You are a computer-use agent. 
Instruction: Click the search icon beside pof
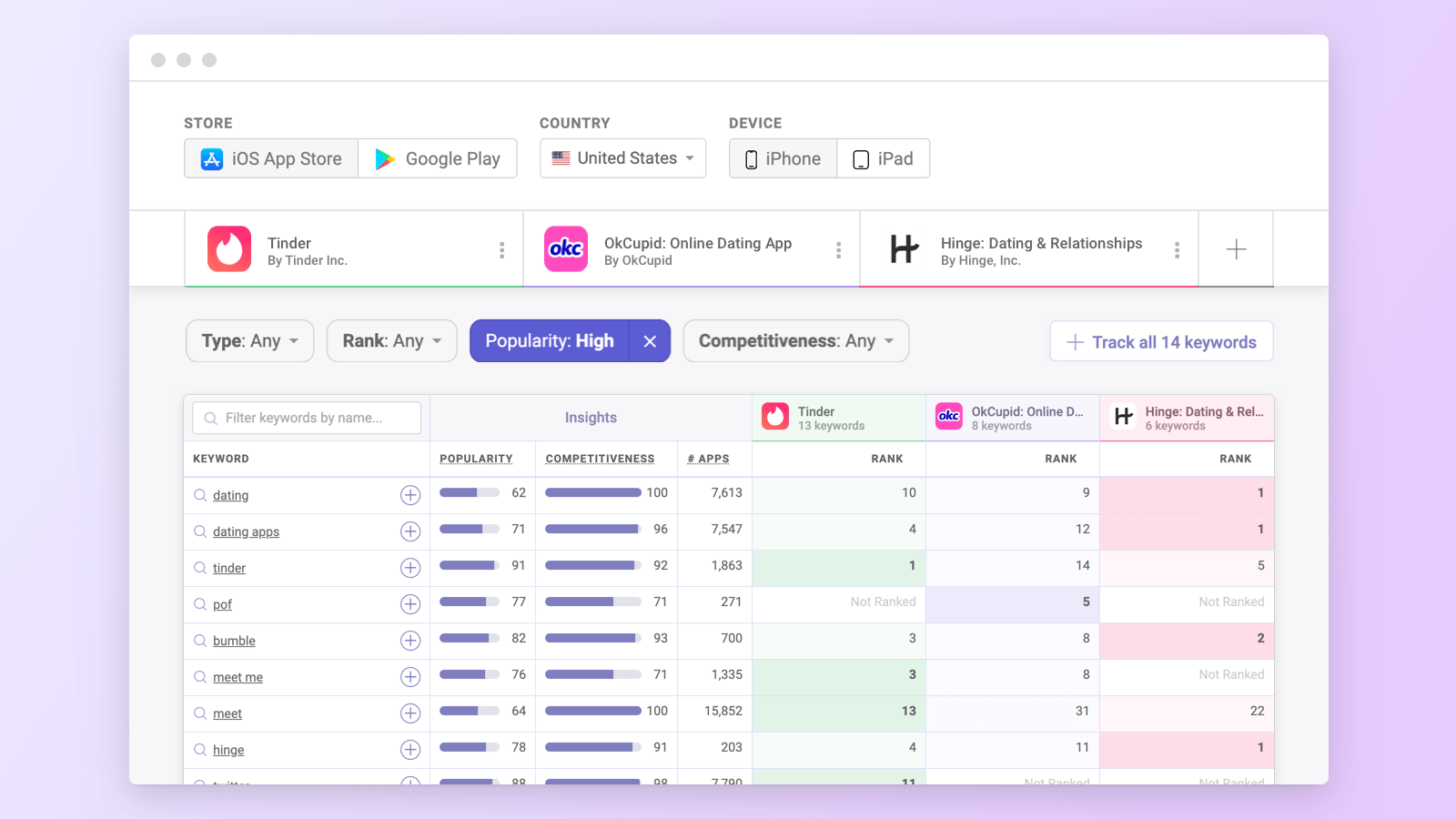click(x=200, y=604)
